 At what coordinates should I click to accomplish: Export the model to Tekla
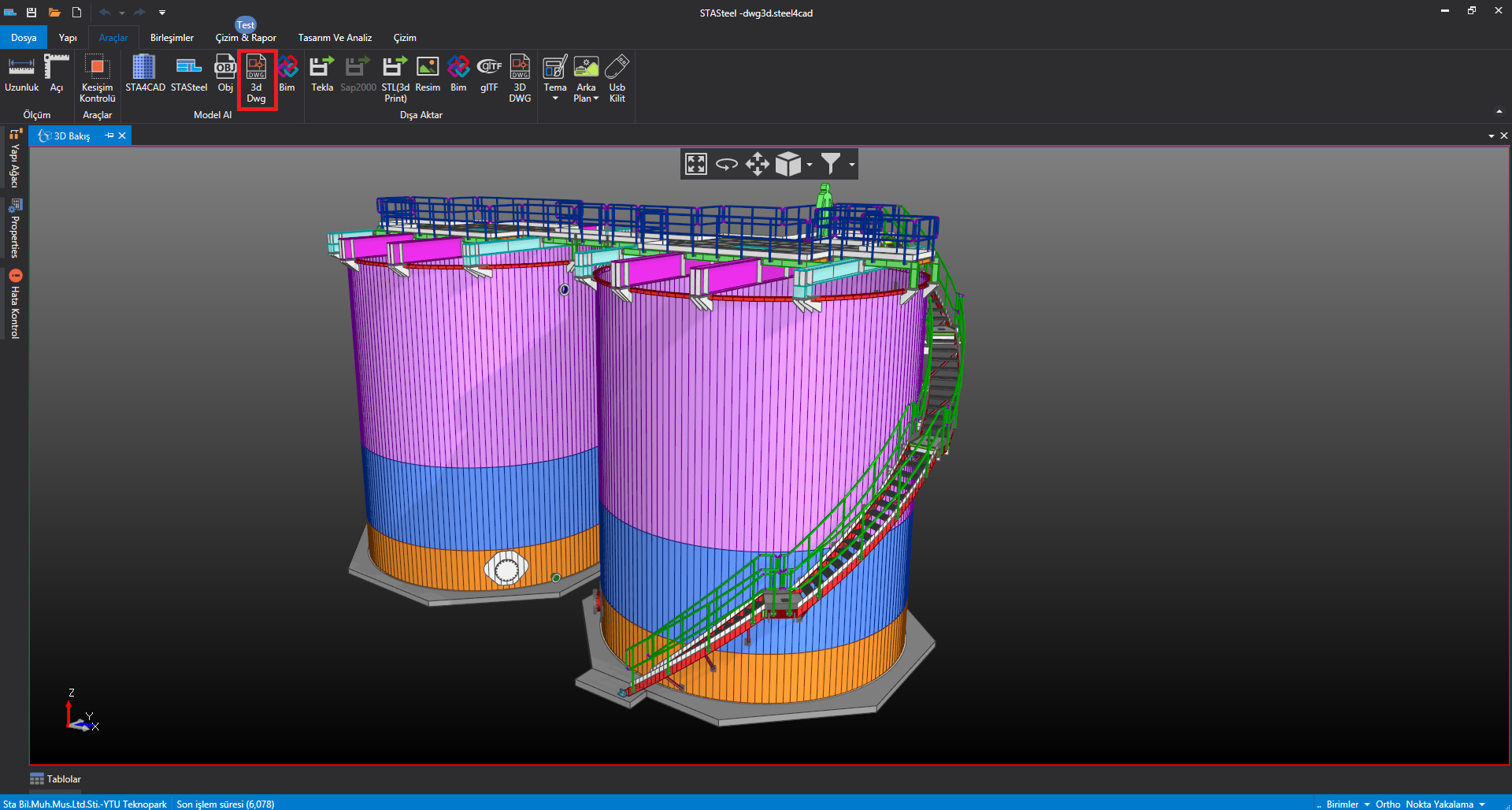321,75
